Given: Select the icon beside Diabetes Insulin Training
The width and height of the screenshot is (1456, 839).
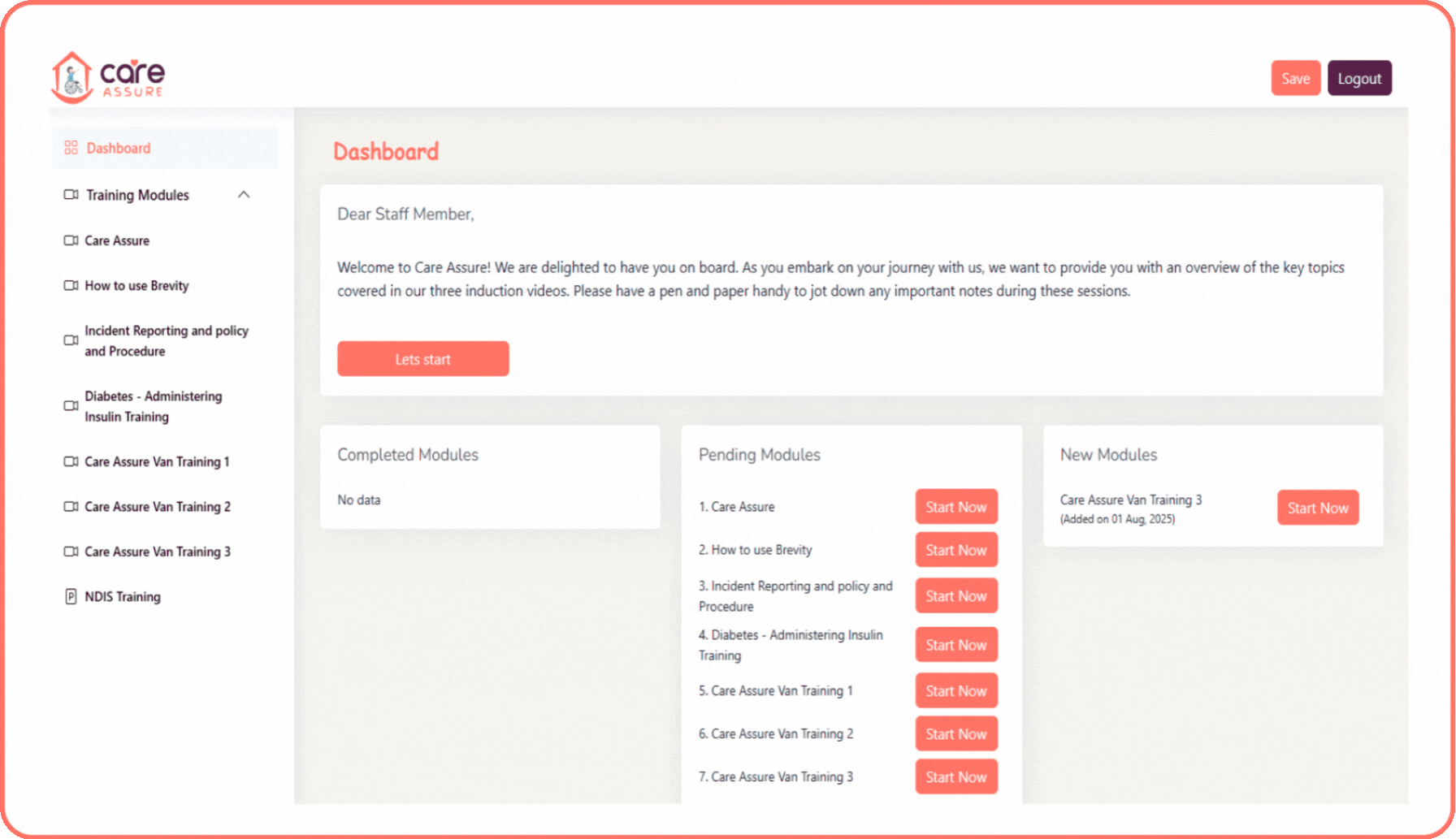Looking at the screenshot, I should tap(70, 406).
